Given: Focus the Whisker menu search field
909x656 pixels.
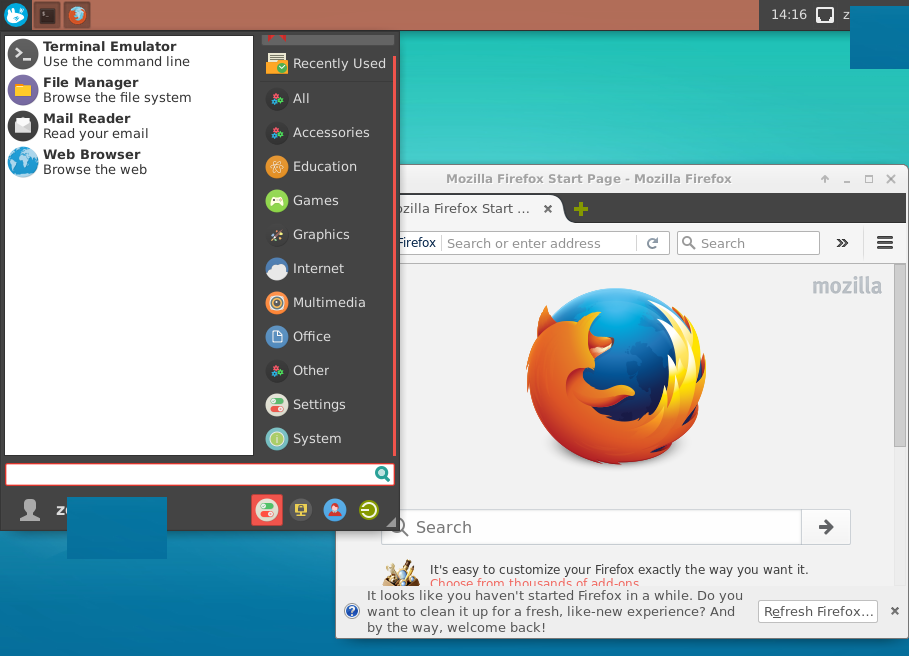Looking at the screenshot, I should tap(200, 474).
